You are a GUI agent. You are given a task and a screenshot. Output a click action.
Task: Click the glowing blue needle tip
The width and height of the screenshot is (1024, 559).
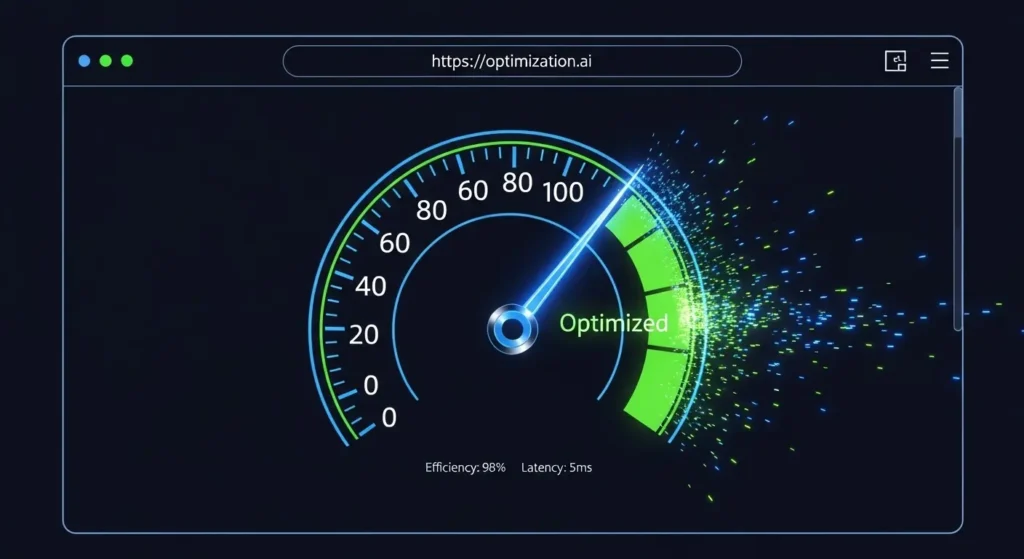click(x=636, y=177)
